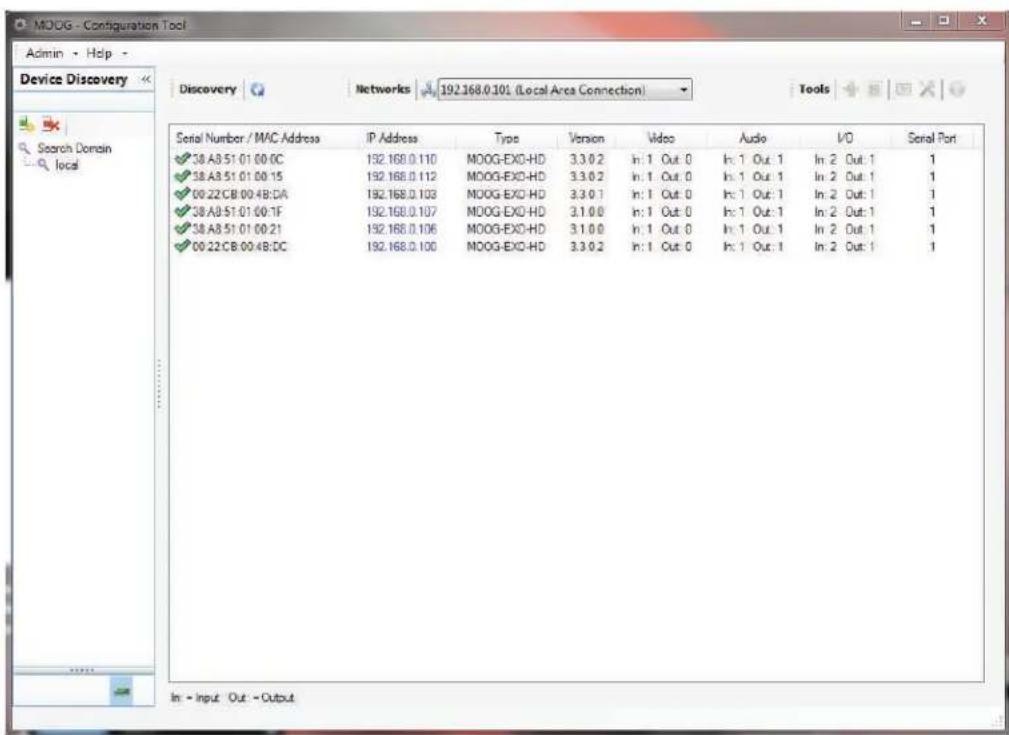Screen dimensions: 1009x735
Task: Click I/O In:2 Out:1 for 192.168.0.103
Action: [844, 194]
